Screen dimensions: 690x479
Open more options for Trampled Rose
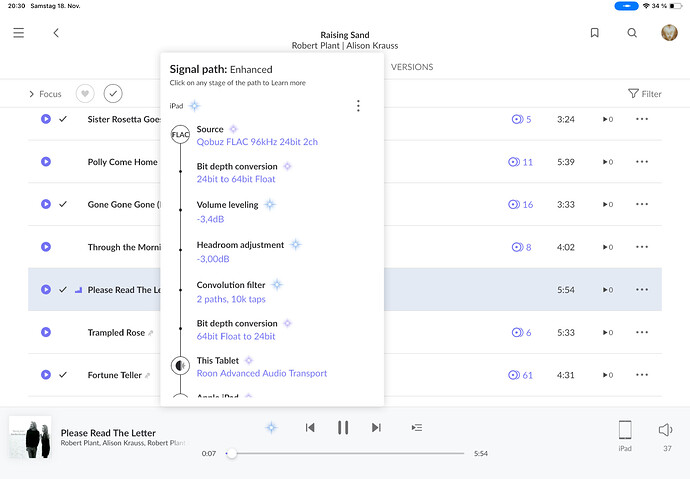click(642, 332)
